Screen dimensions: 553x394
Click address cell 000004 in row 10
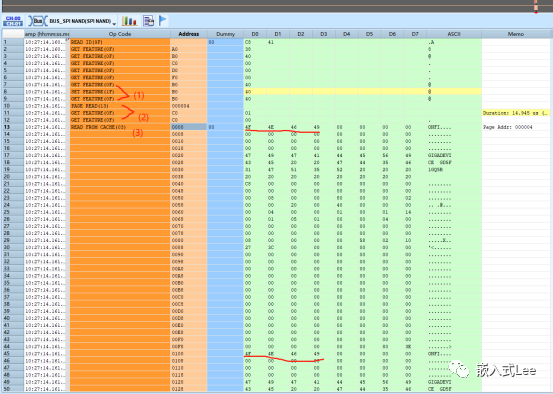189,106
